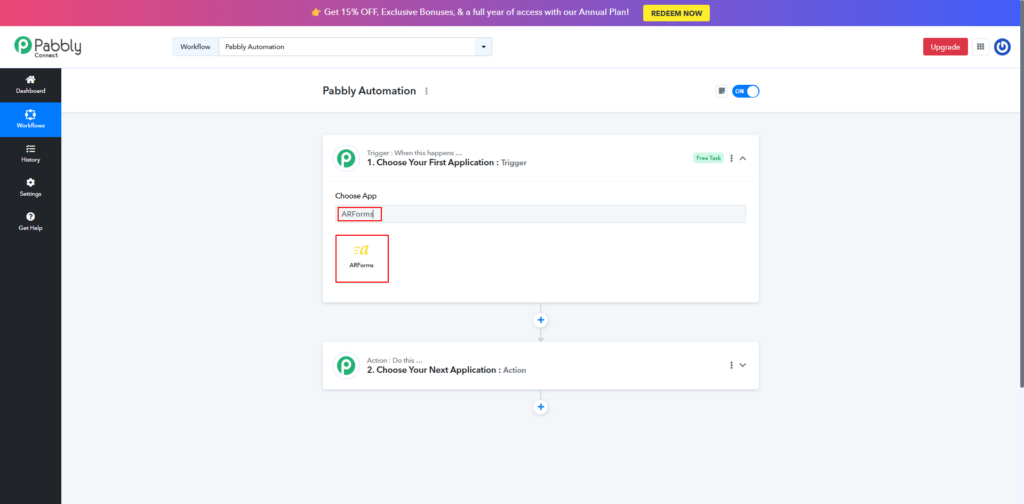The height and width of the screenshot is (504, 1024).
Task: Open the trigger step three-dot menu
Action: coord(731,158)
